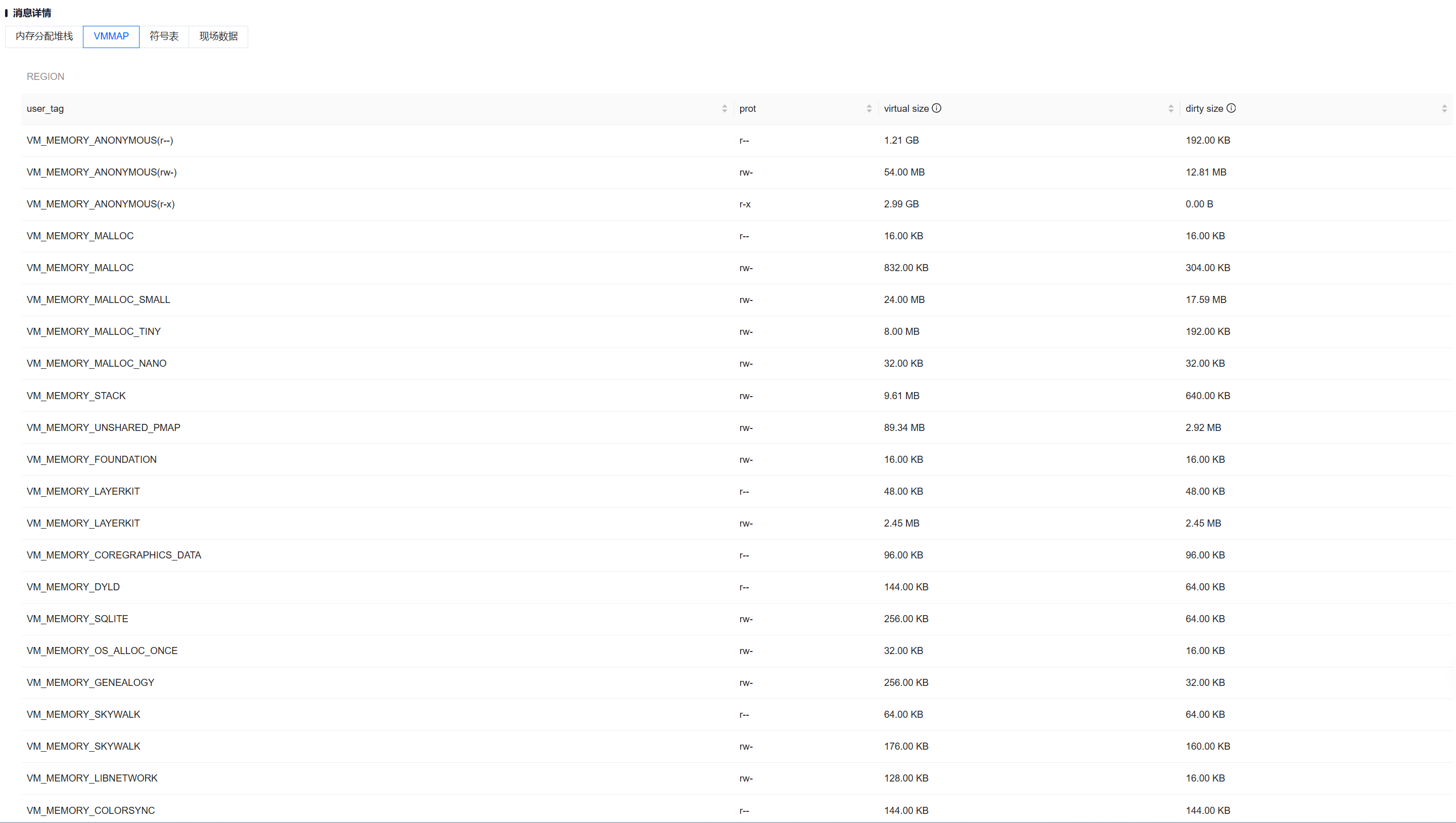Click the user_tag column sort arrows
This screenshot has height=823, width=1456.
click(x=724, y=109)
